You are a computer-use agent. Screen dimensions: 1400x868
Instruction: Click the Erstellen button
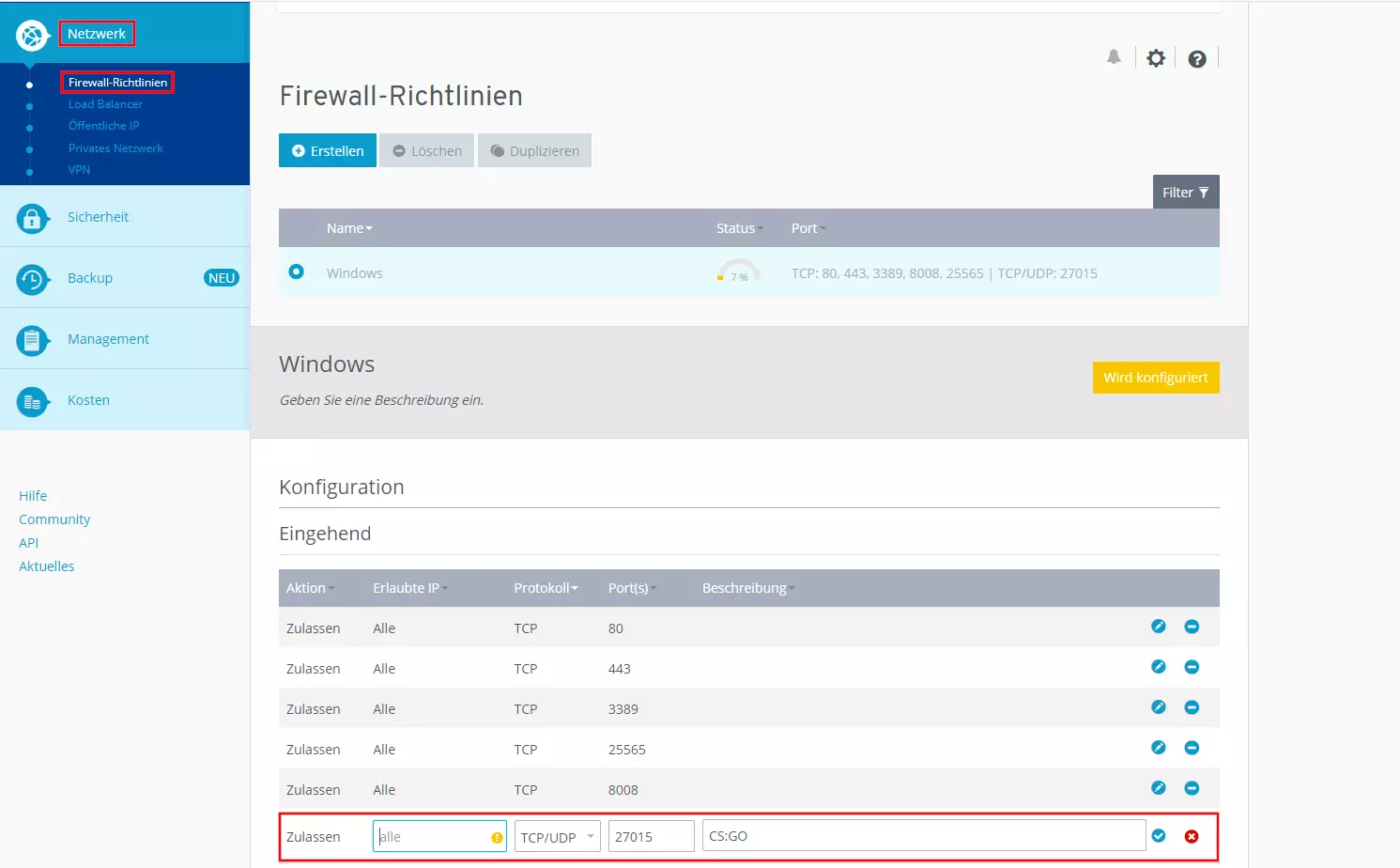click(328, 150)
